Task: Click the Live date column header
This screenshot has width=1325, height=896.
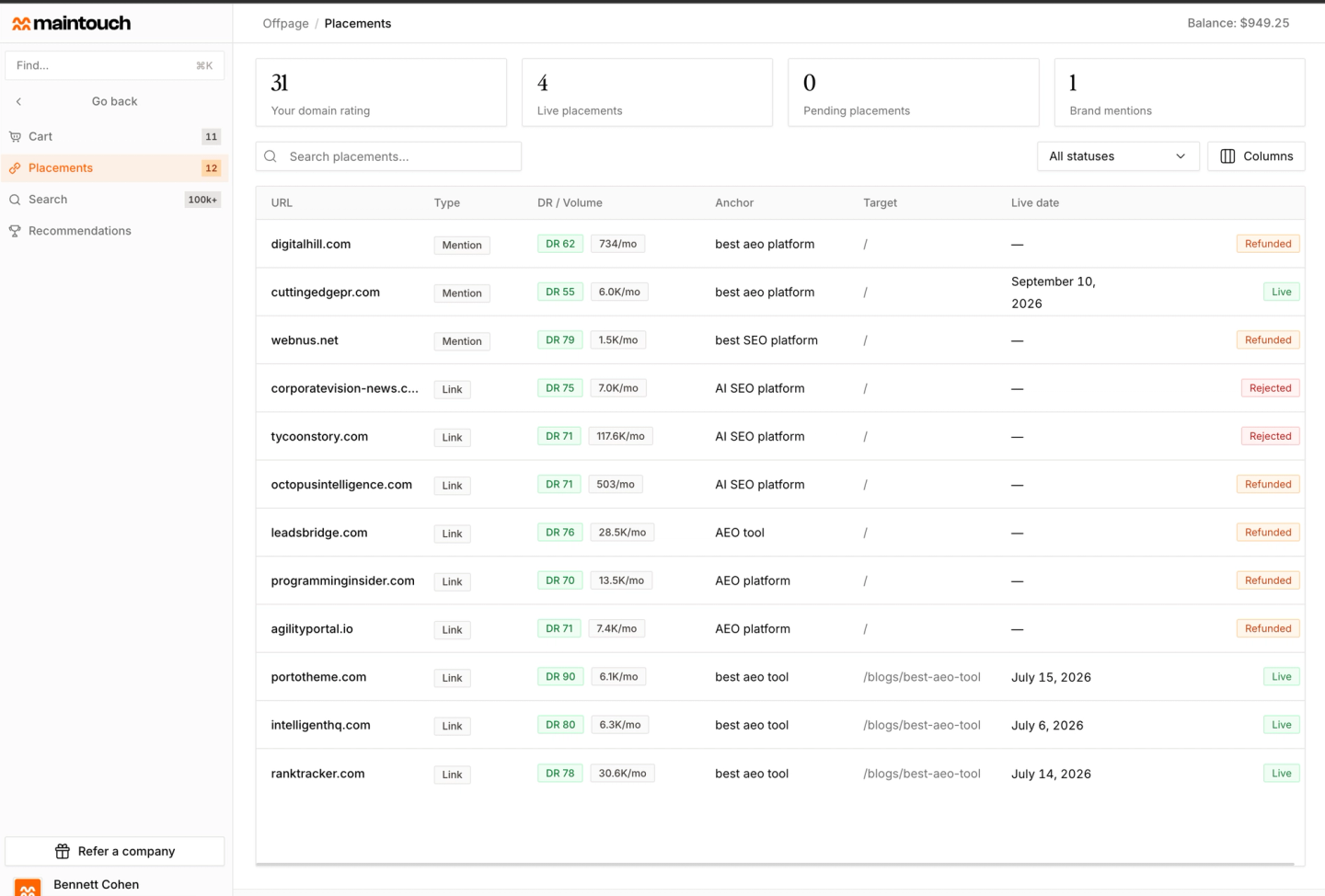Action: 1035,203
